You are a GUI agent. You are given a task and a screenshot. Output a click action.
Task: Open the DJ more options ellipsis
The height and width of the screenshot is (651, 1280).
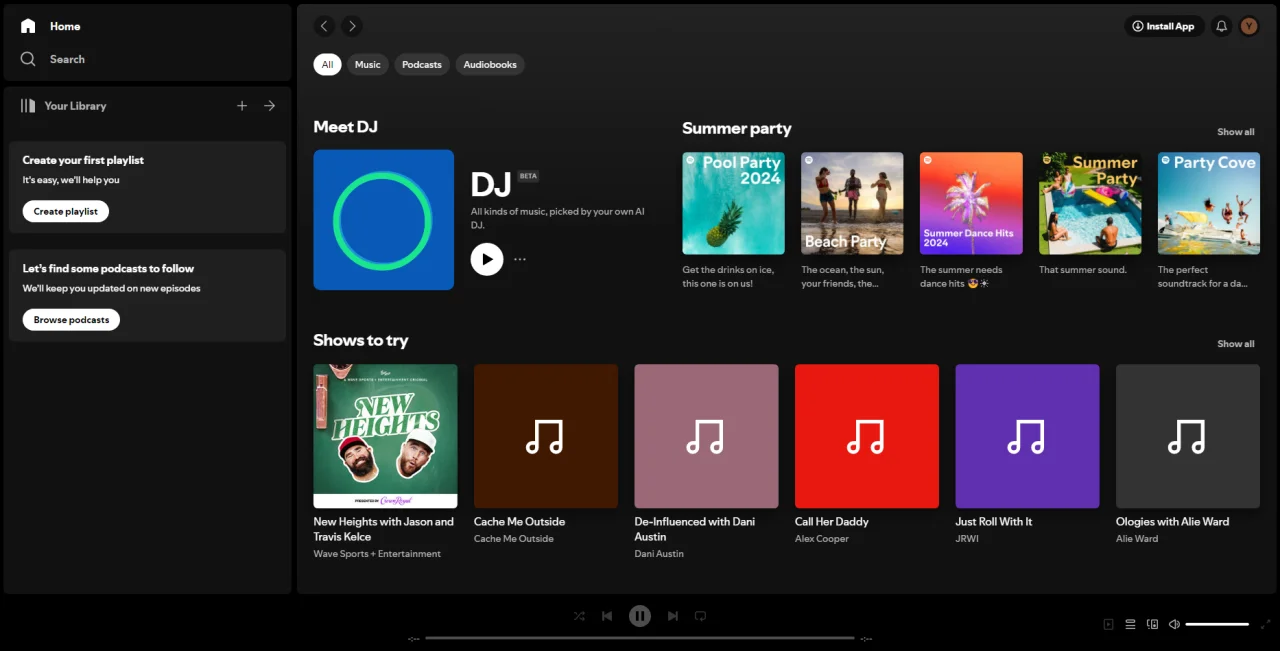[x=520, y=259]
